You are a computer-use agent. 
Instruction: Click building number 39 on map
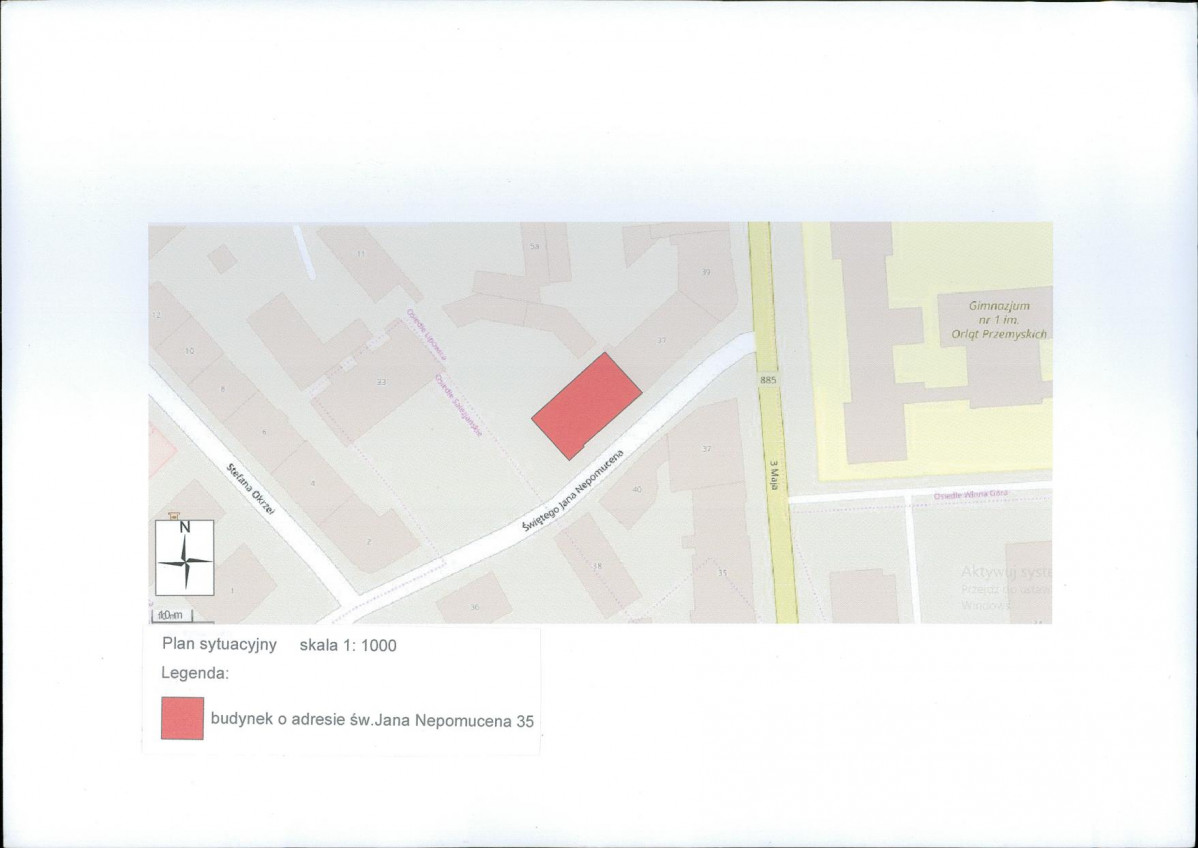click(705, 271)
